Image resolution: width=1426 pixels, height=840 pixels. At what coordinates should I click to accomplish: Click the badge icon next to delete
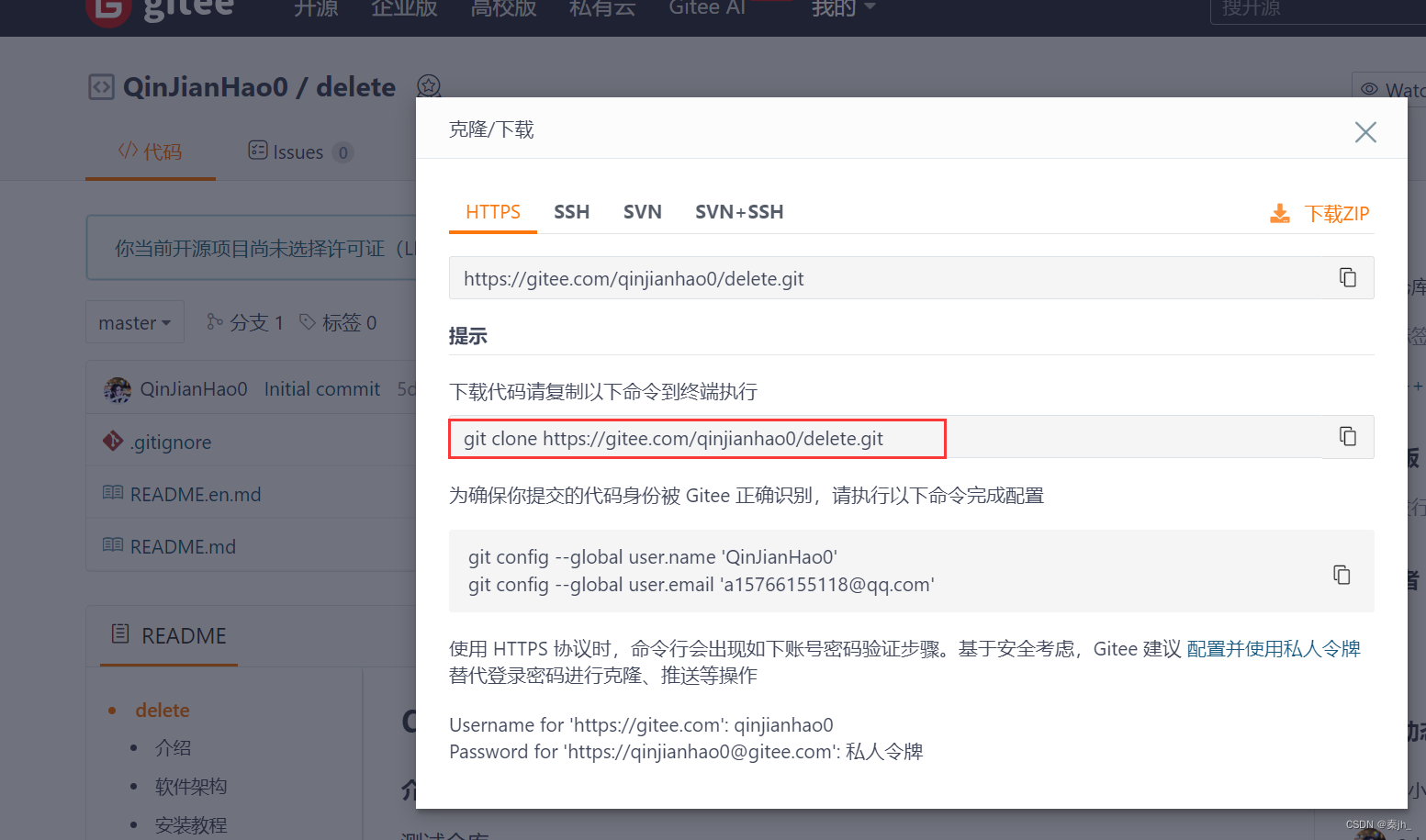pyautogui.click(x=429, y=86)
